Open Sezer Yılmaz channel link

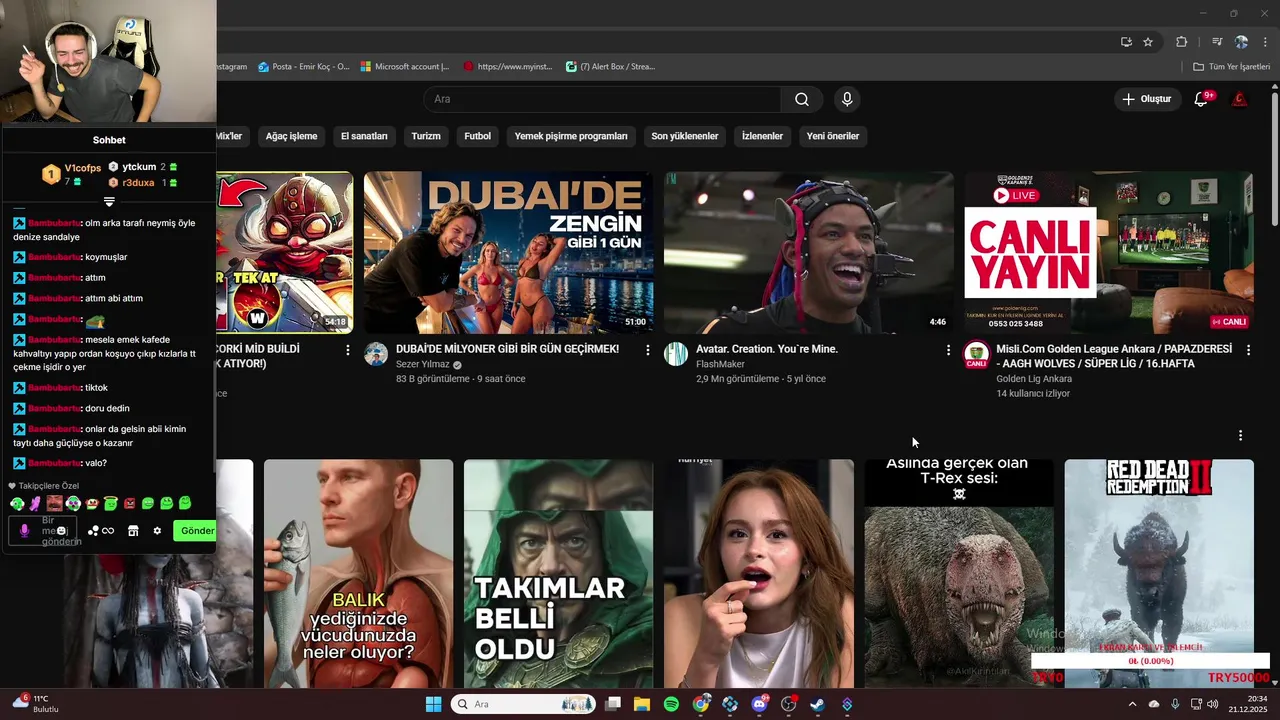[x=423, y=364]
